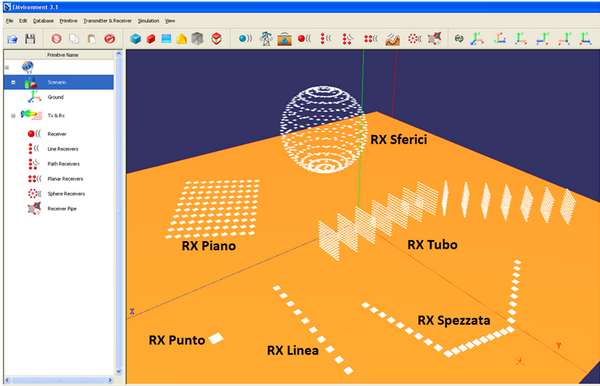
Task: Open the Simulation menu
Action: point(148,21)
